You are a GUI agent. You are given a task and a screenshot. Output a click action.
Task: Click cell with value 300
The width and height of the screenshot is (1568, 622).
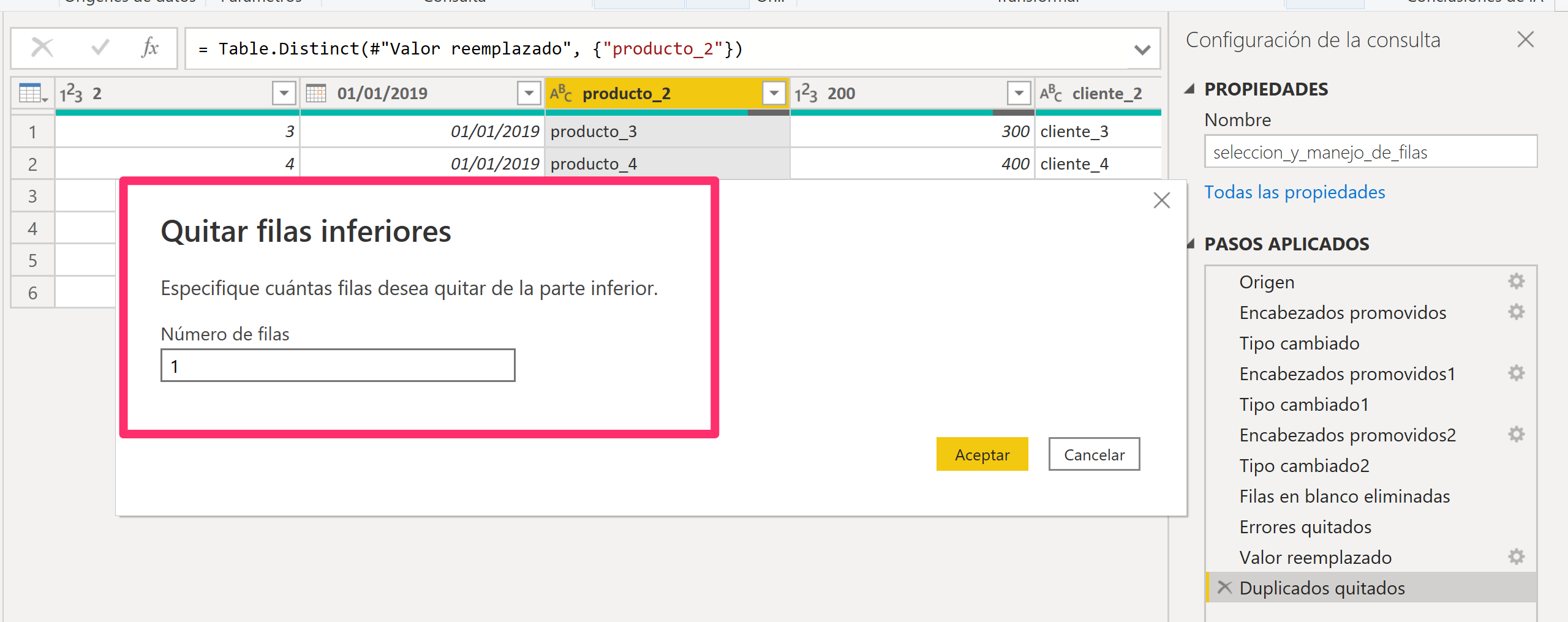912,132
